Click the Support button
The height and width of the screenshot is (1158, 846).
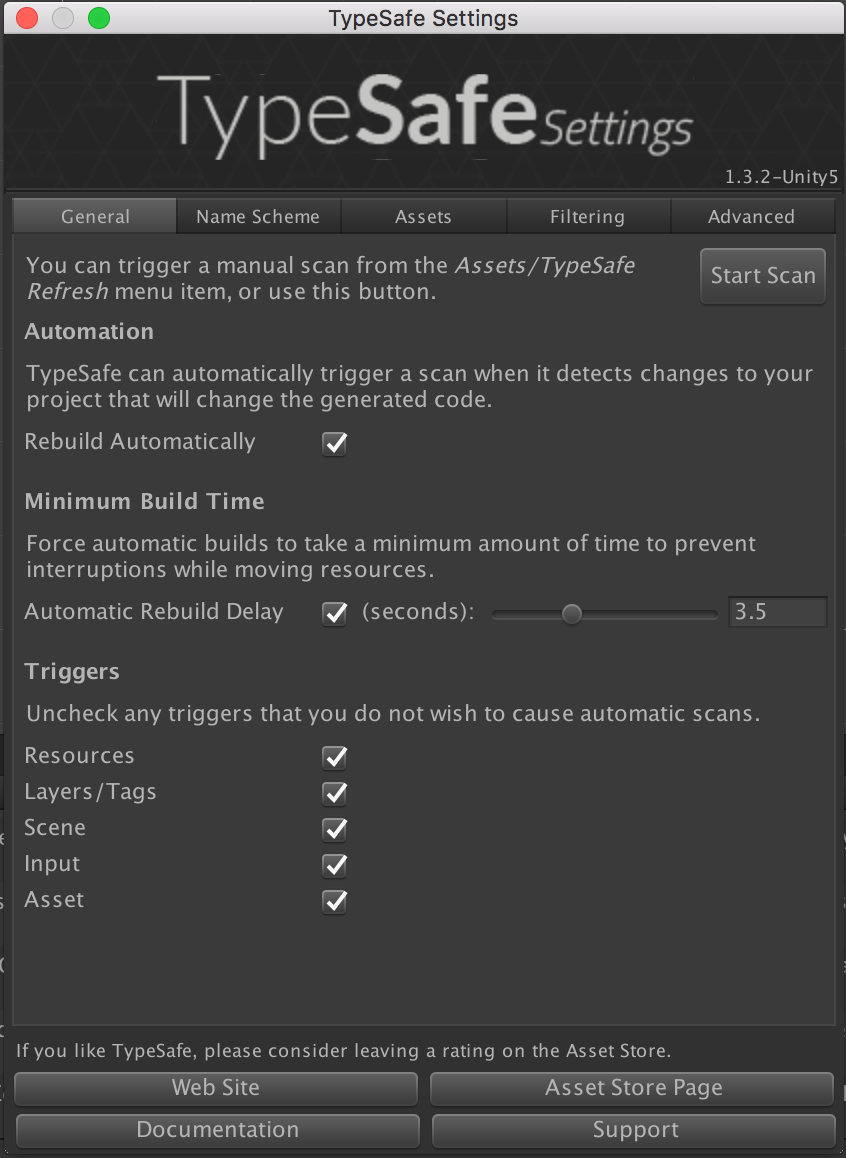(634, 1130)
